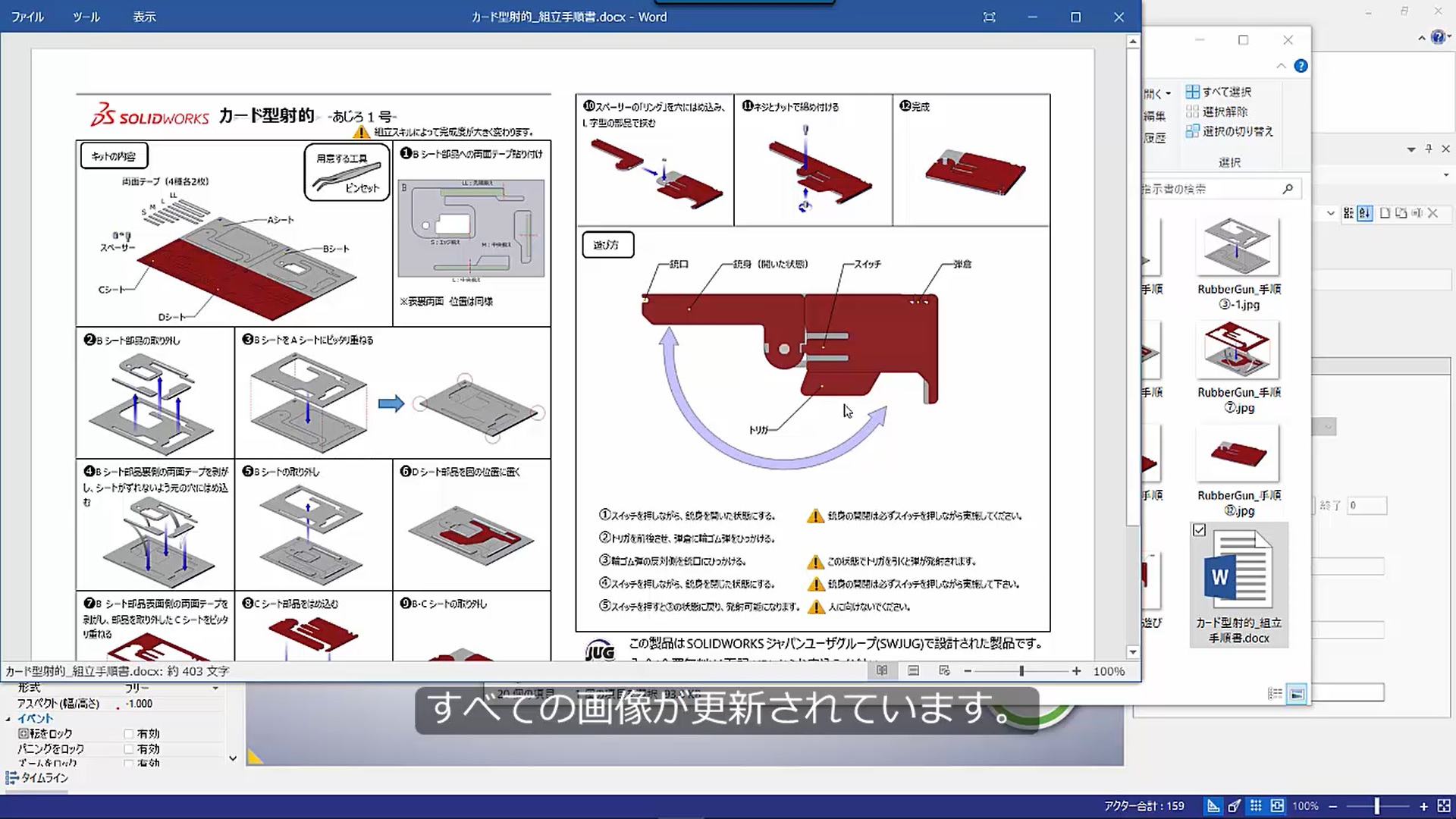Zoom out using the bottom status bar minus
Viewport: 1456px width, 819px height.
pos(1333,806)
